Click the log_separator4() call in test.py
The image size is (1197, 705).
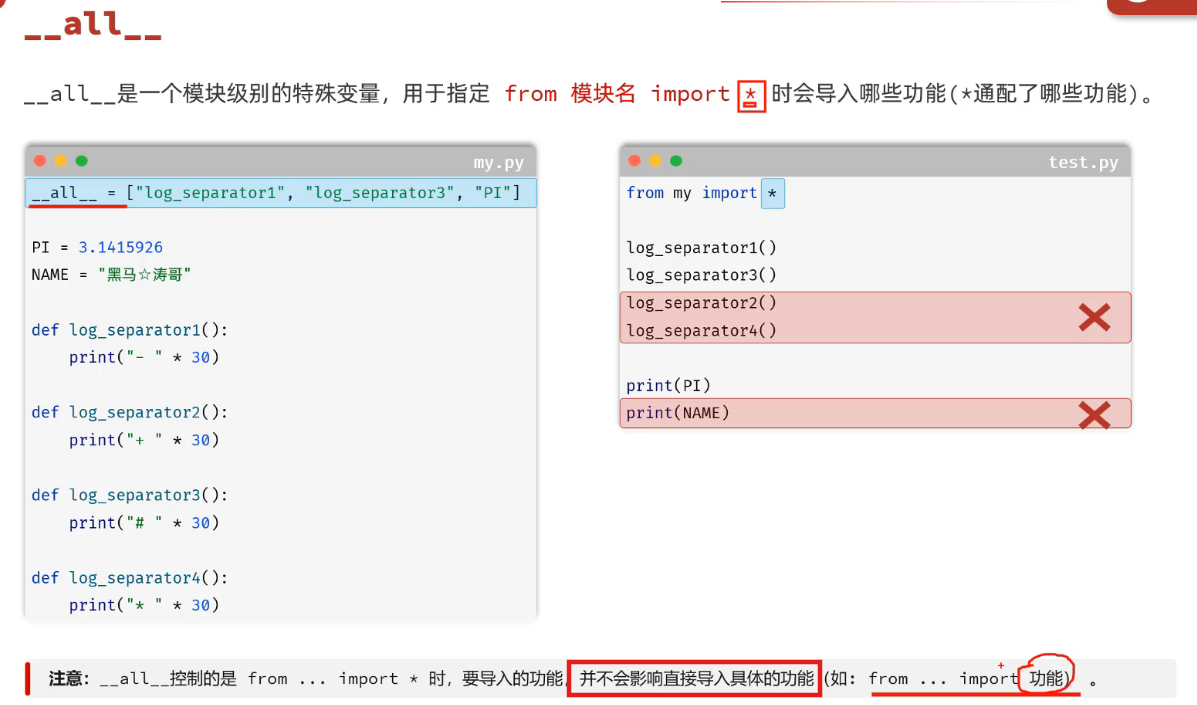702,330
